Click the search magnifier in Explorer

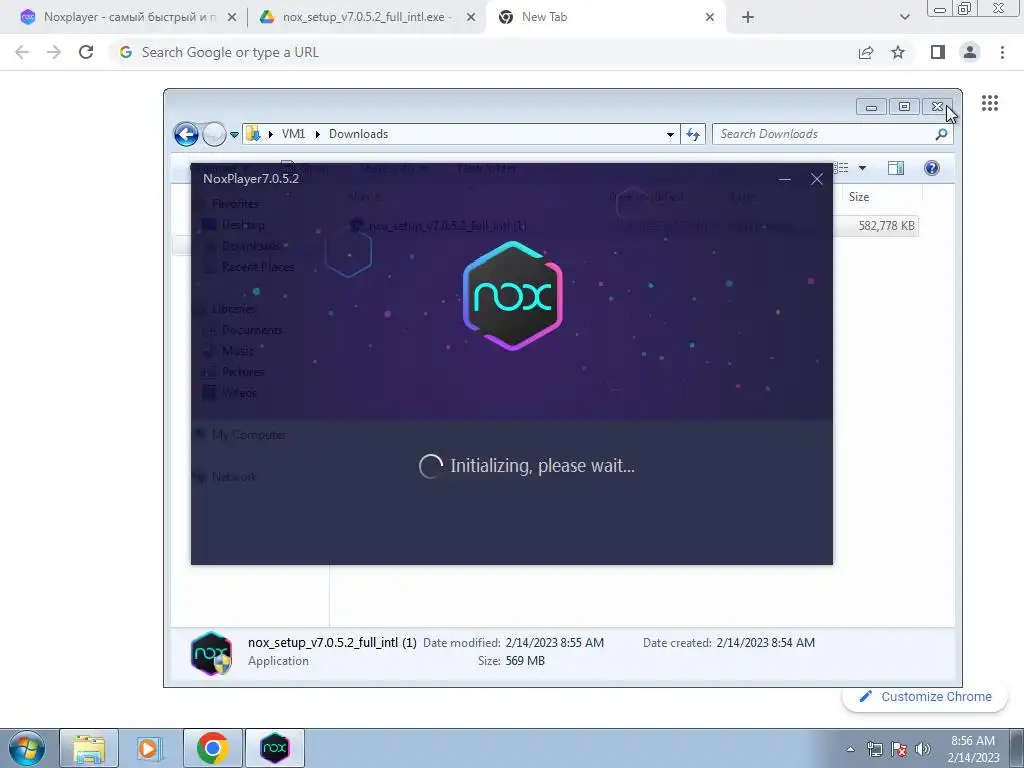pos(941,134)
